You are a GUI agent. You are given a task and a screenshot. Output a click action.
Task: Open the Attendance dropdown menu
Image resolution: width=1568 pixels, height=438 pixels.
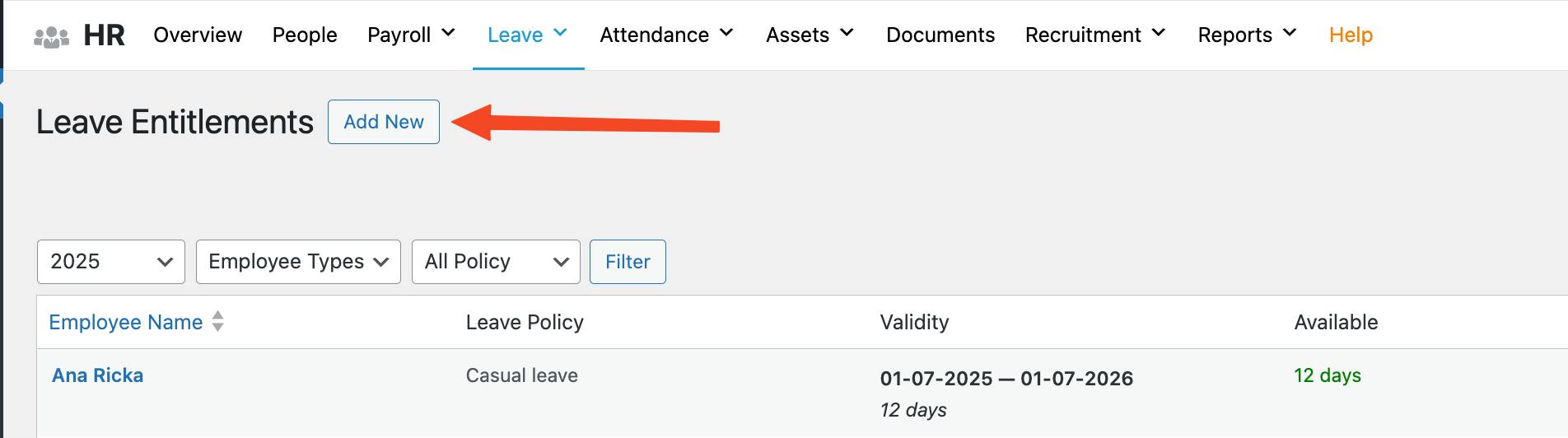[x=666, y=35]
